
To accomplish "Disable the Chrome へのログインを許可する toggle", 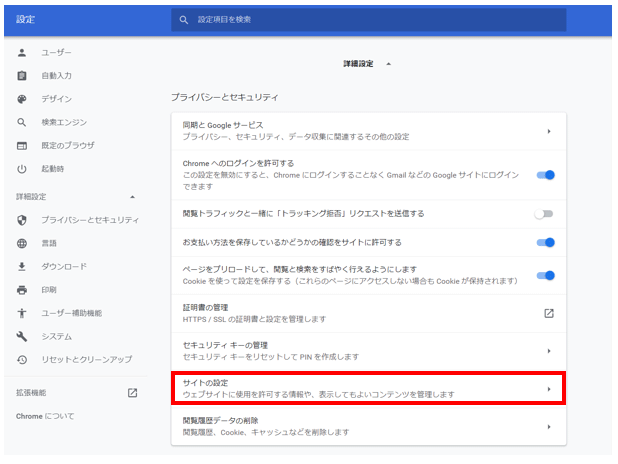I will tap(545, 175).
